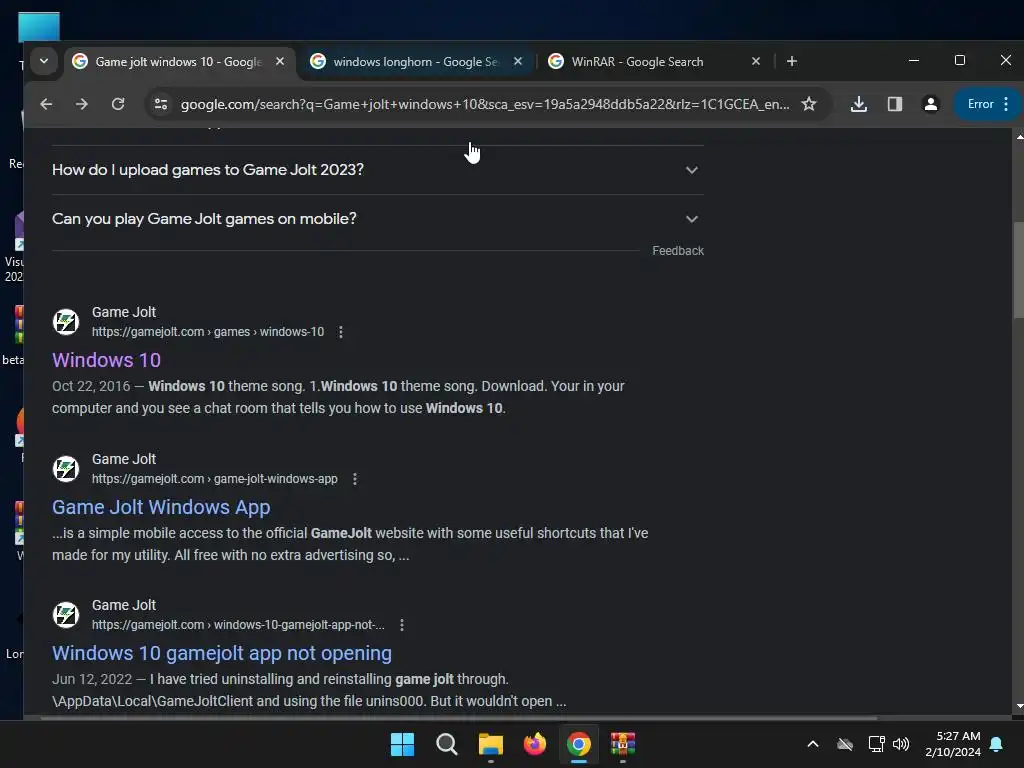1024x768 pixels.
Task: Click Game Jolt favicon of 'Windows 10' result
Action: coord(66,322)
